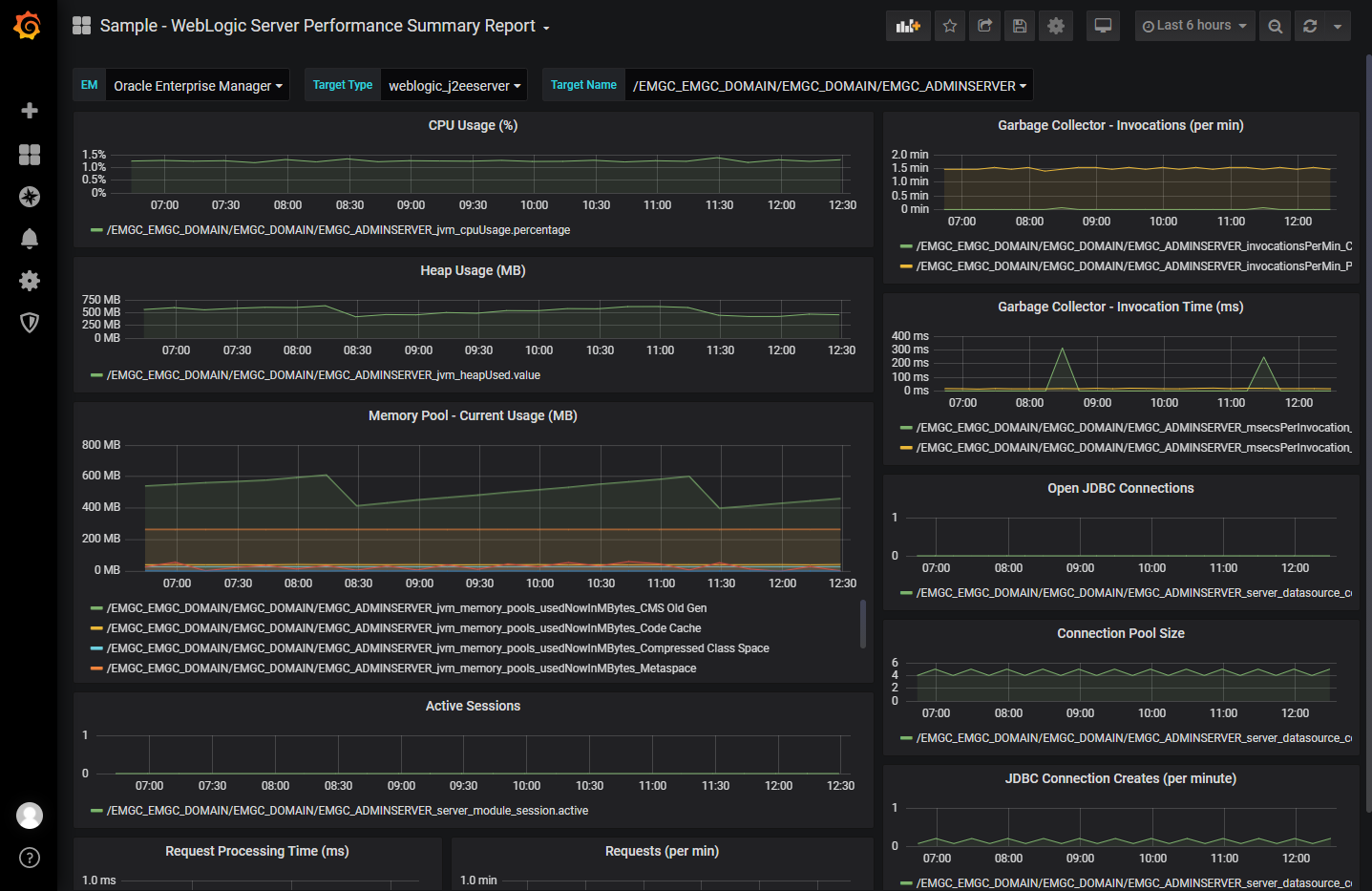Toggle Connection Pool Size datasource legend series

coord(1134,738)
